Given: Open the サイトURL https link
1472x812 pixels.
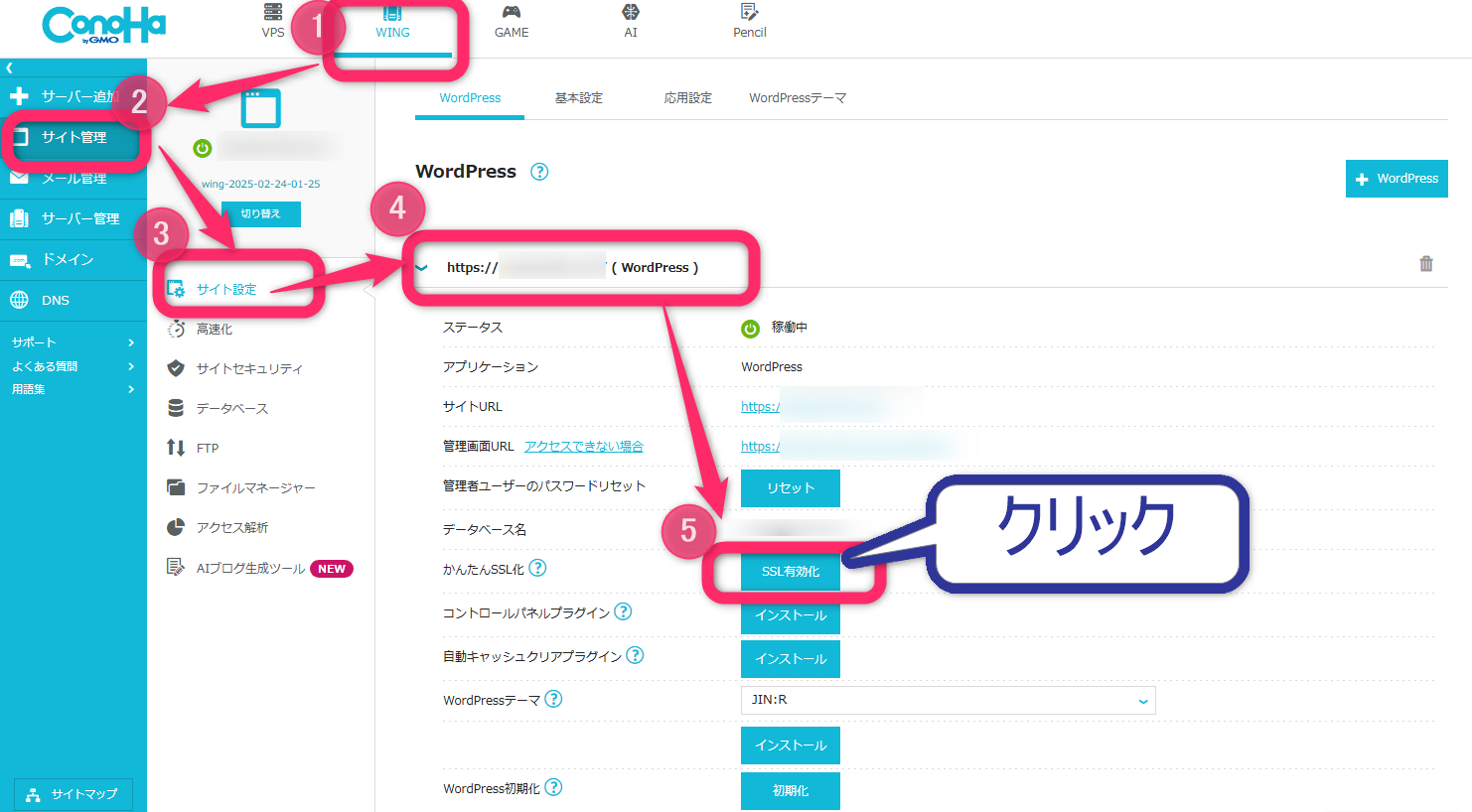Looking at the screenshot, I should pos(760,407).
